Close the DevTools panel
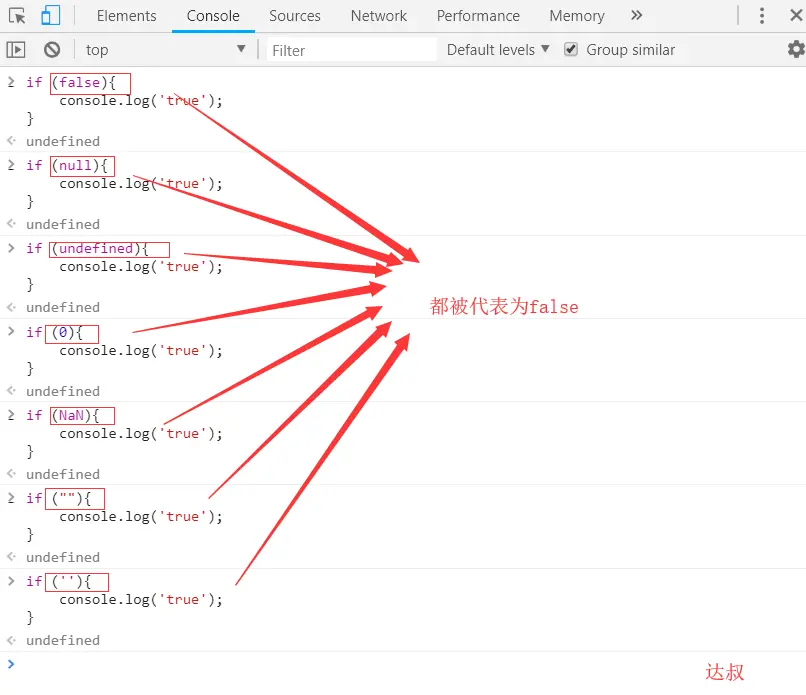The width and height of the screenshot is (806, 695). point(796,15)
